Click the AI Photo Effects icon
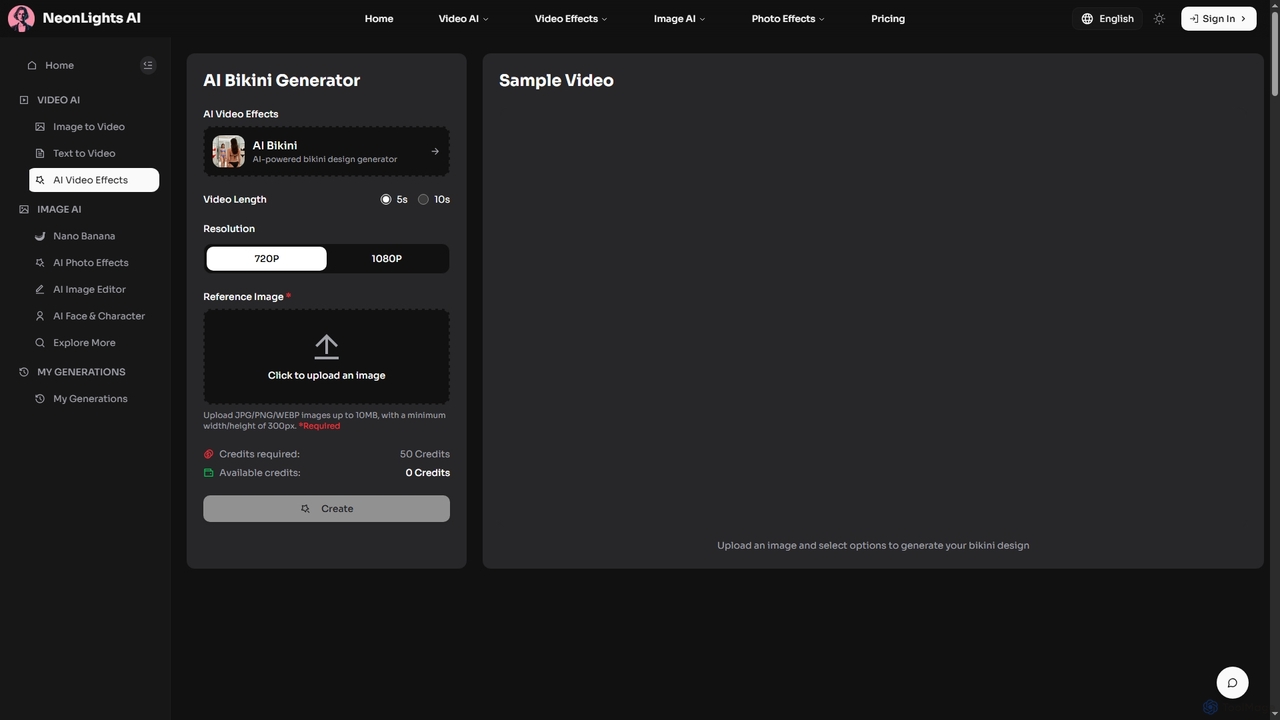1280x720 pixels. (40, 263)
